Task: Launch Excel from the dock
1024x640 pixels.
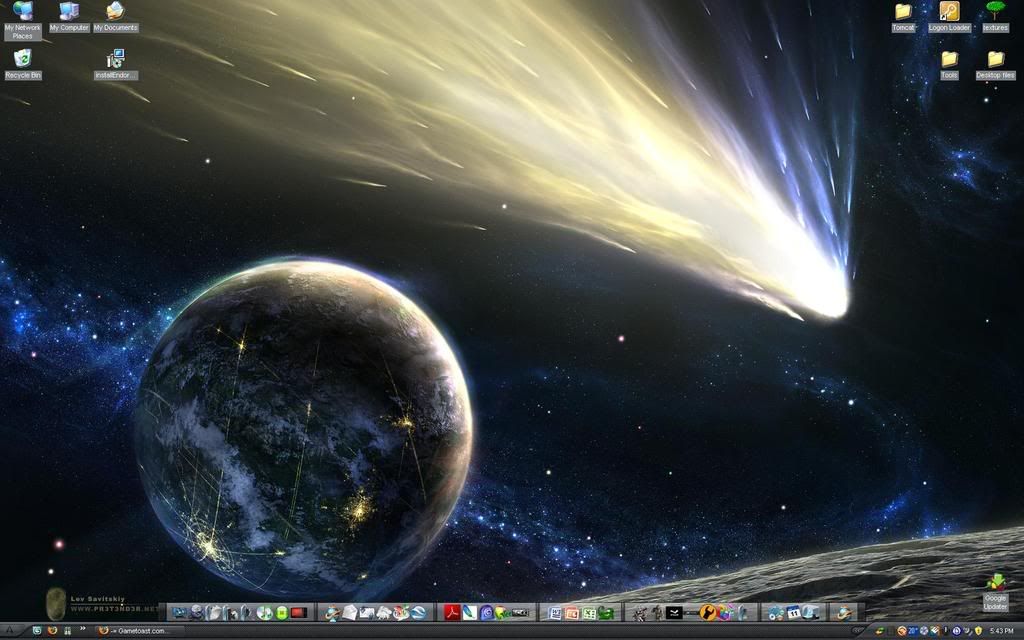Action: pyautogui.click(x=589, y=613)
